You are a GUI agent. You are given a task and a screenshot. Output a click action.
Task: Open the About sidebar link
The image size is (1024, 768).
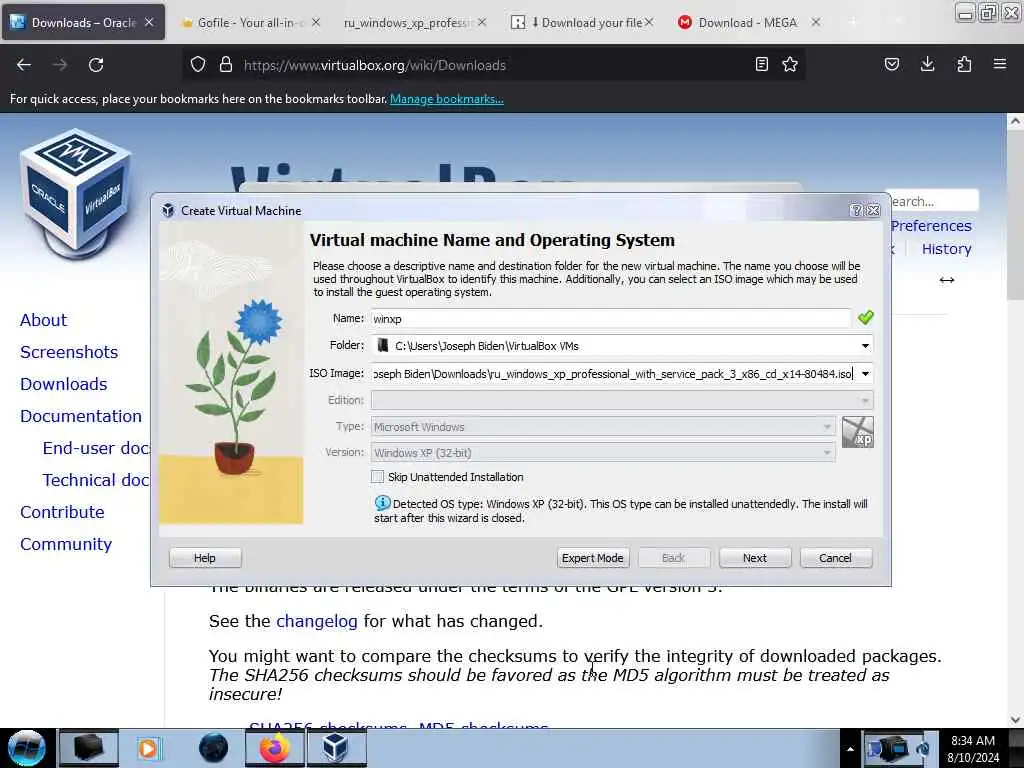point(44,320)
